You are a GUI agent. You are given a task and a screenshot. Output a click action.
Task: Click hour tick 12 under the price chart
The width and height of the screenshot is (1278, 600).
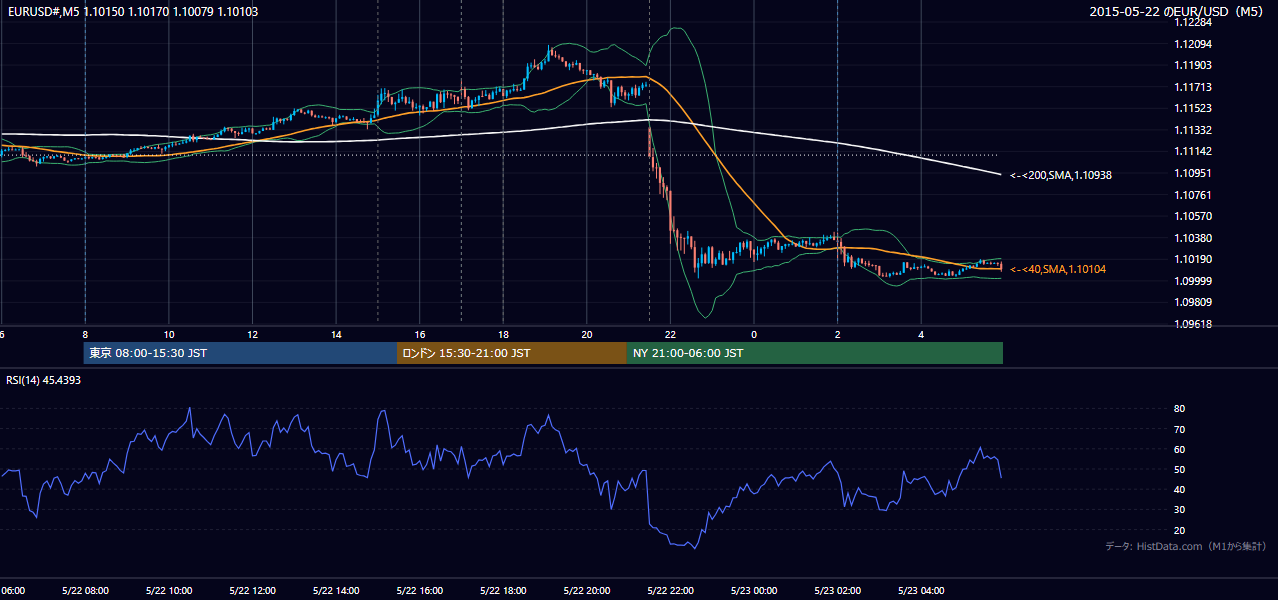click(x=253, y=334)
